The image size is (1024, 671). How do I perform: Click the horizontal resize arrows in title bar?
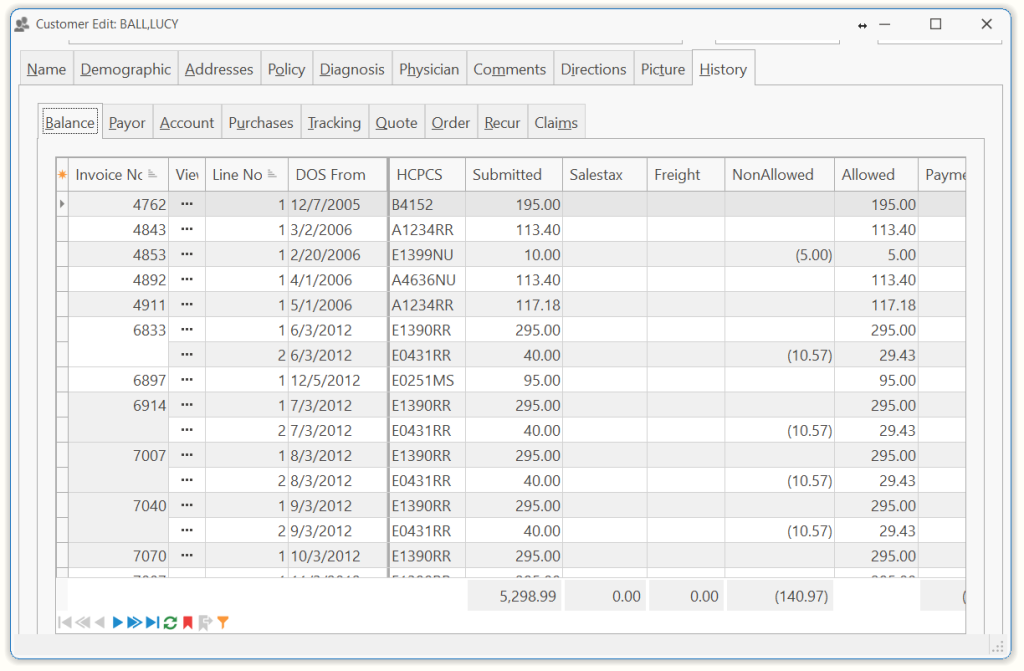(x=862, y=25)
